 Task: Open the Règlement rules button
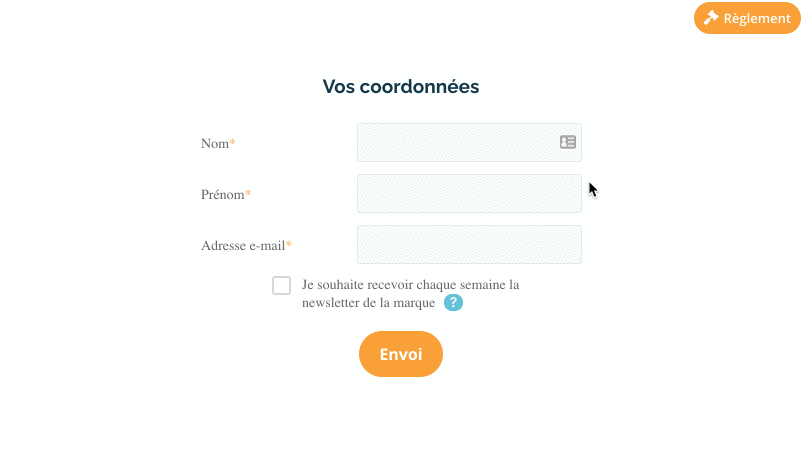tap(747, 18)
